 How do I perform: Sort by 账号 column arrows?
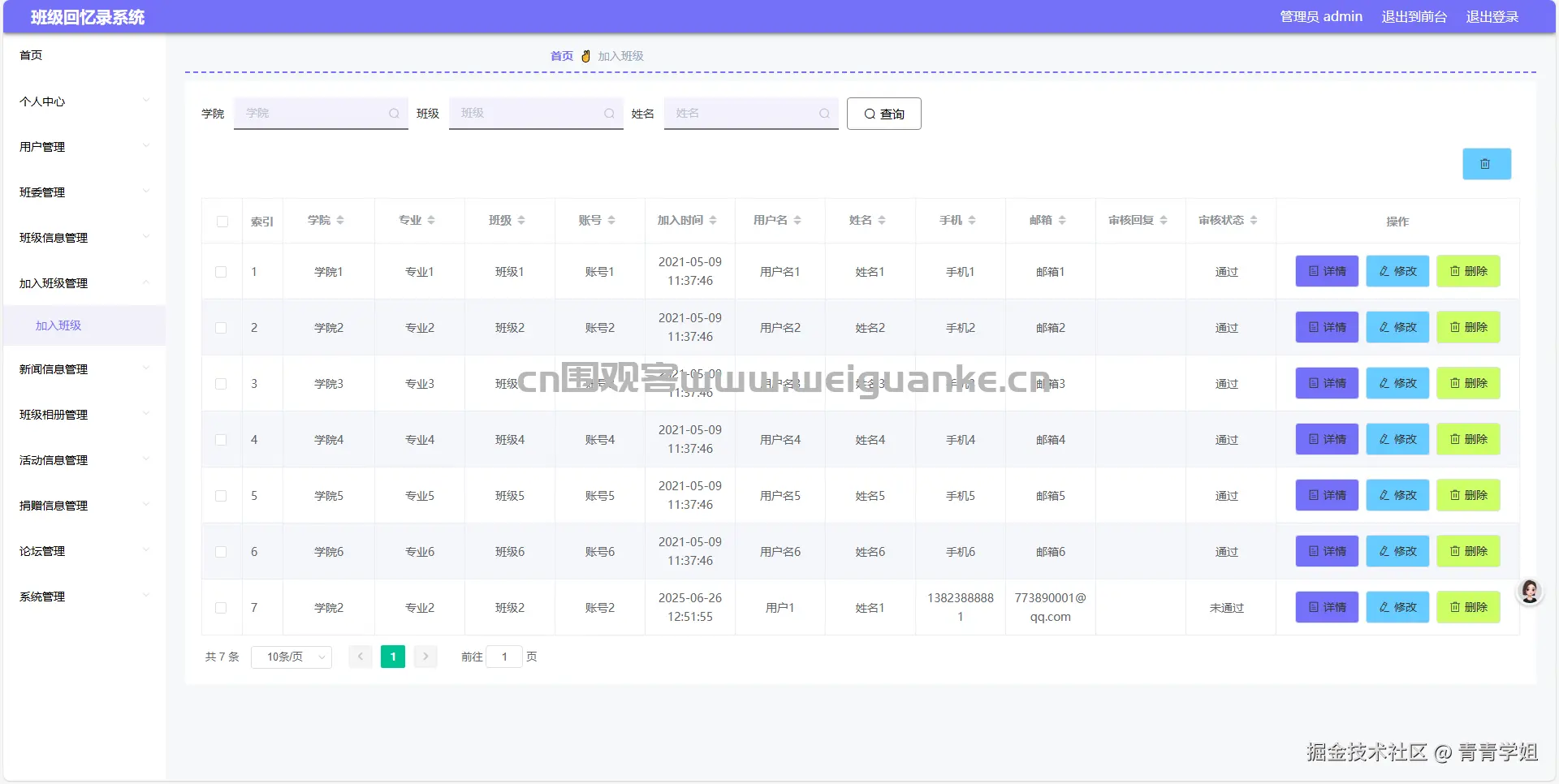point(611,220)
